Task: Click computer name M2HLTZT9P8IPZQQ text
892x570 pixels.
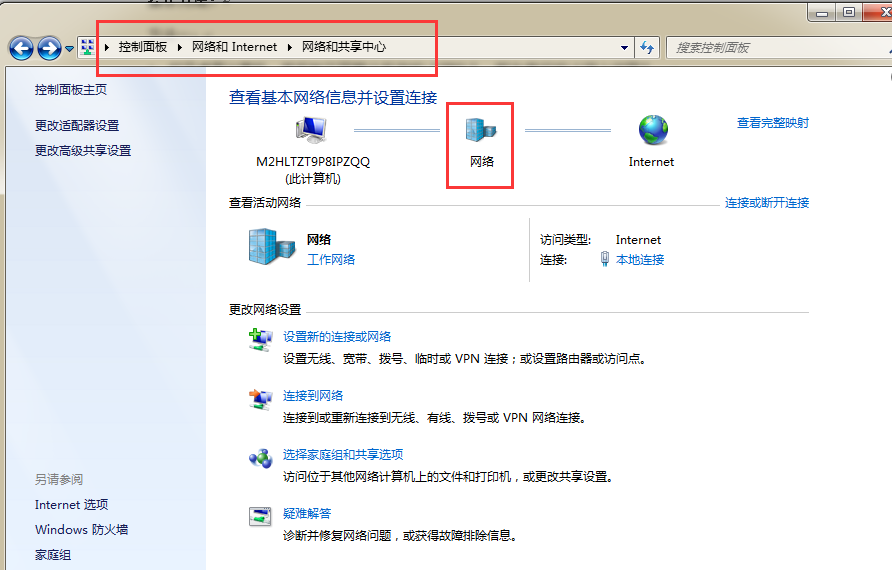Action: coord(313,162)
